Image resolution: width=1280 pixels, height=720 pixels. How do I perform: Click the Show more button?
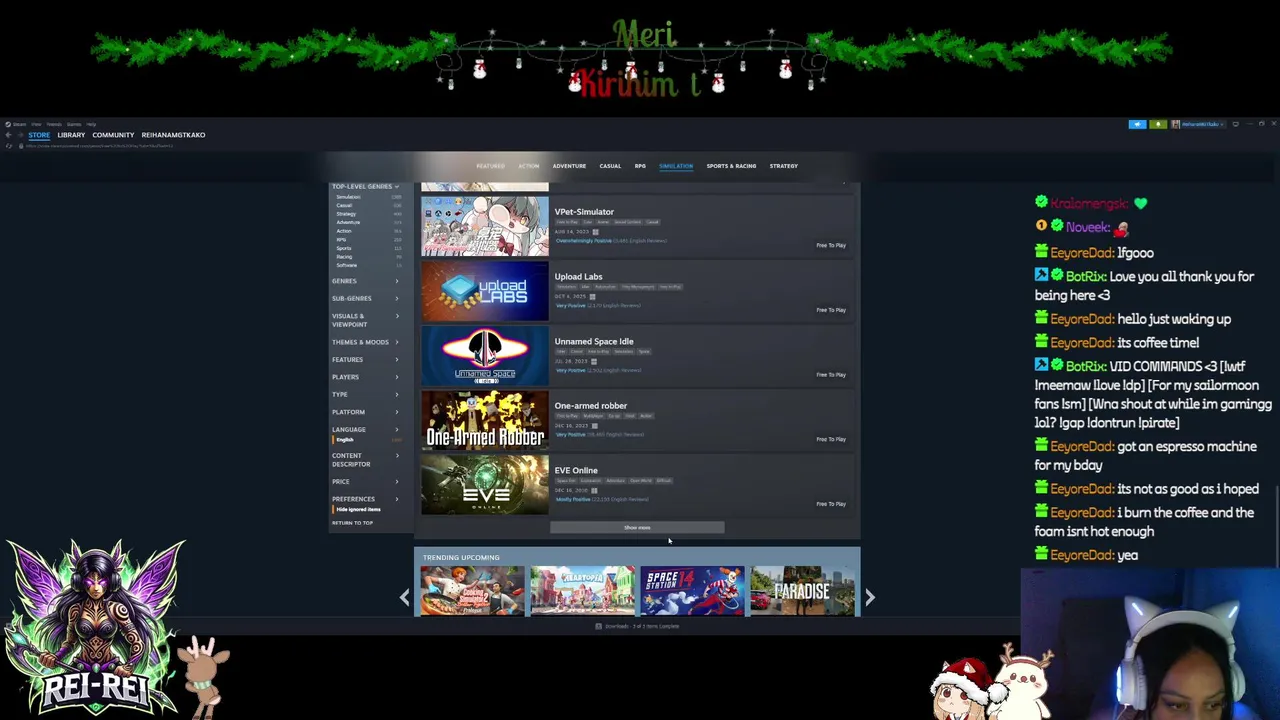pyautogui.click(x=637, y=527)
